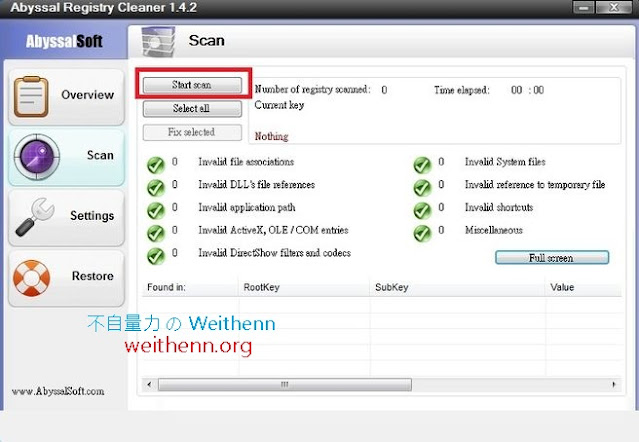Click the Value column header

[x=584, y=287]
